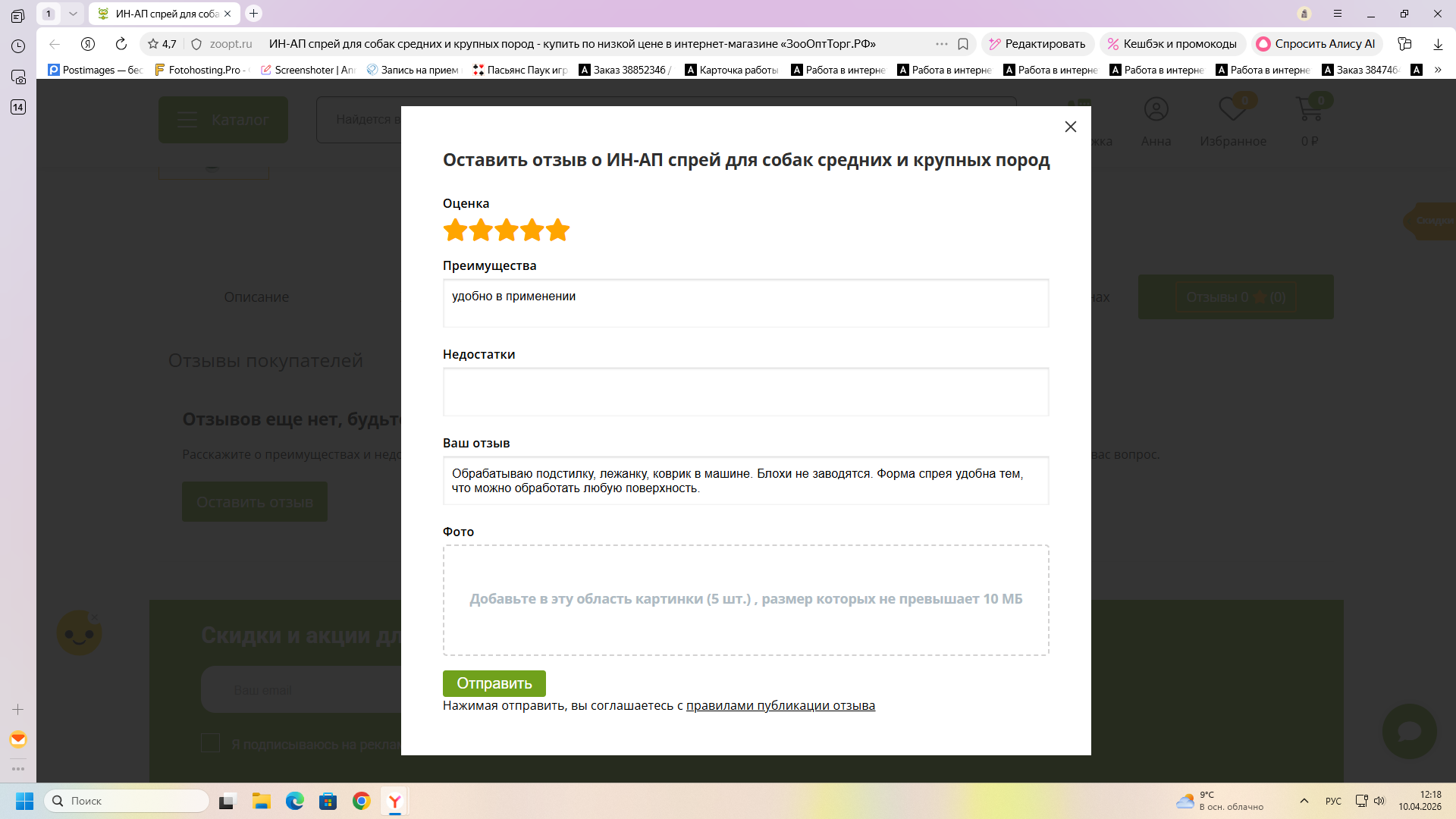Screen dimensions: 1456x819
Task: Show hidden system tray icons
Action: click(x=1304, y=801)
